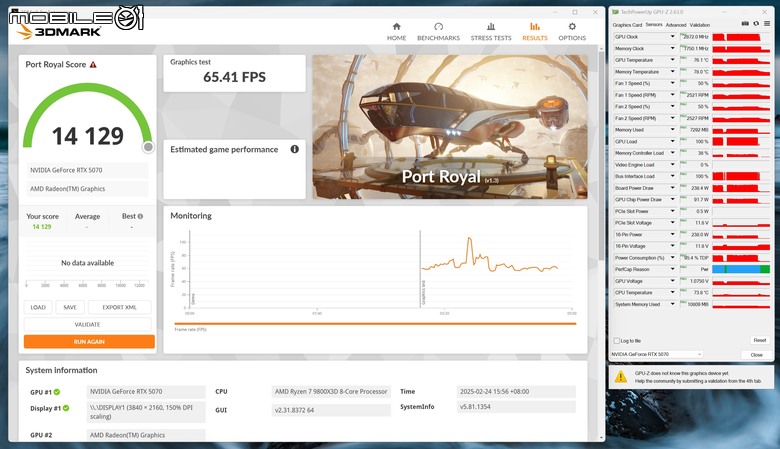The height and width of the screenshot is (449, 780).
Task: Open Fan 1 Speed (%) sensor dropdown
Action: click(x=673, y=83)
